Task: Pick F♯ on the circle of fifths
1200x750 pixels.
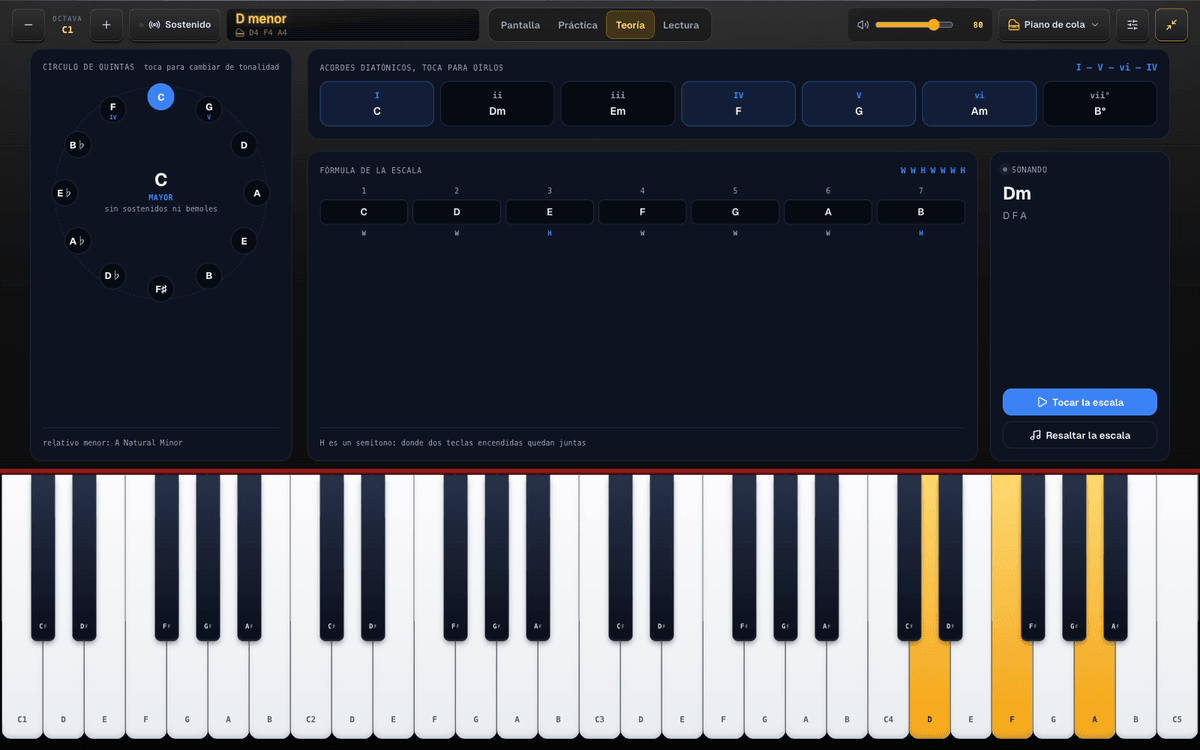Action: click(161, 289)
